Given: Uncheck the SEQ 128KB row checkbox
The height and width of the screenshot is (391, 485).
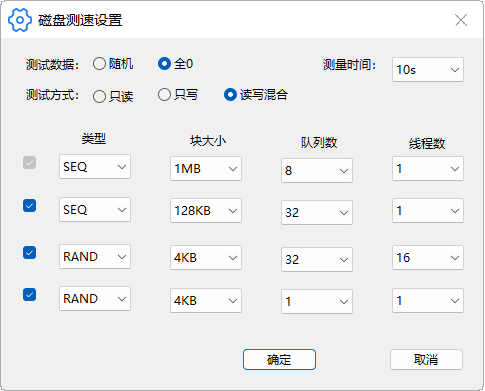Looking at the screenshot, I should [x=29, y=205].
